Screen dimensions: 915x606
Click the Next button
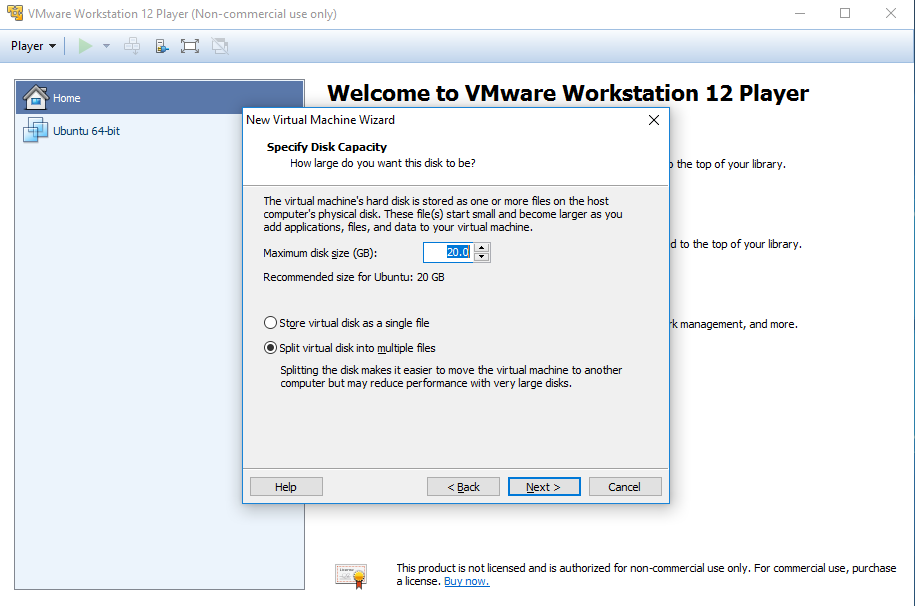point(544,487)
